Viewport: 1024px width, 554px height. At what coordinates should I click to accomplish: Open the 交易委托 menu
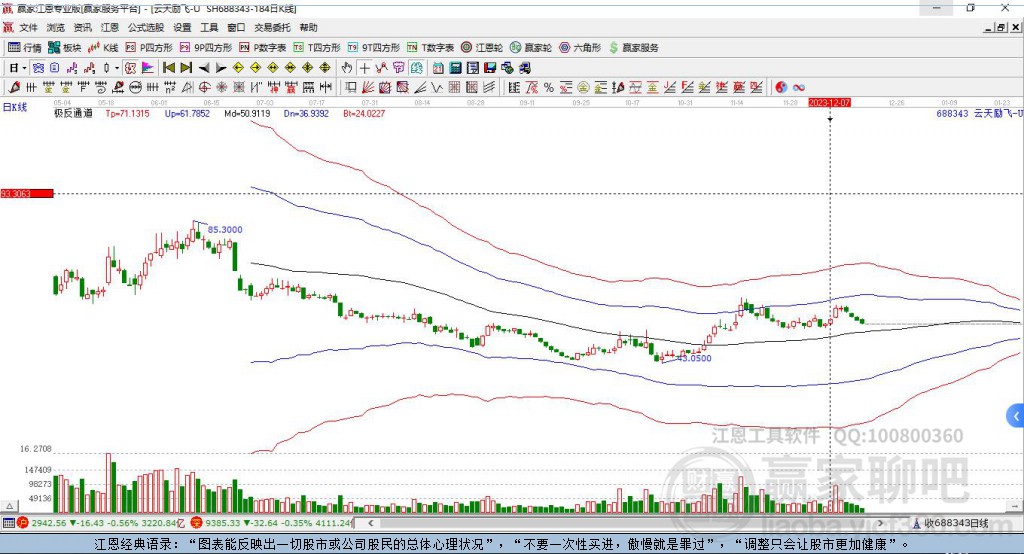(272, 27)
